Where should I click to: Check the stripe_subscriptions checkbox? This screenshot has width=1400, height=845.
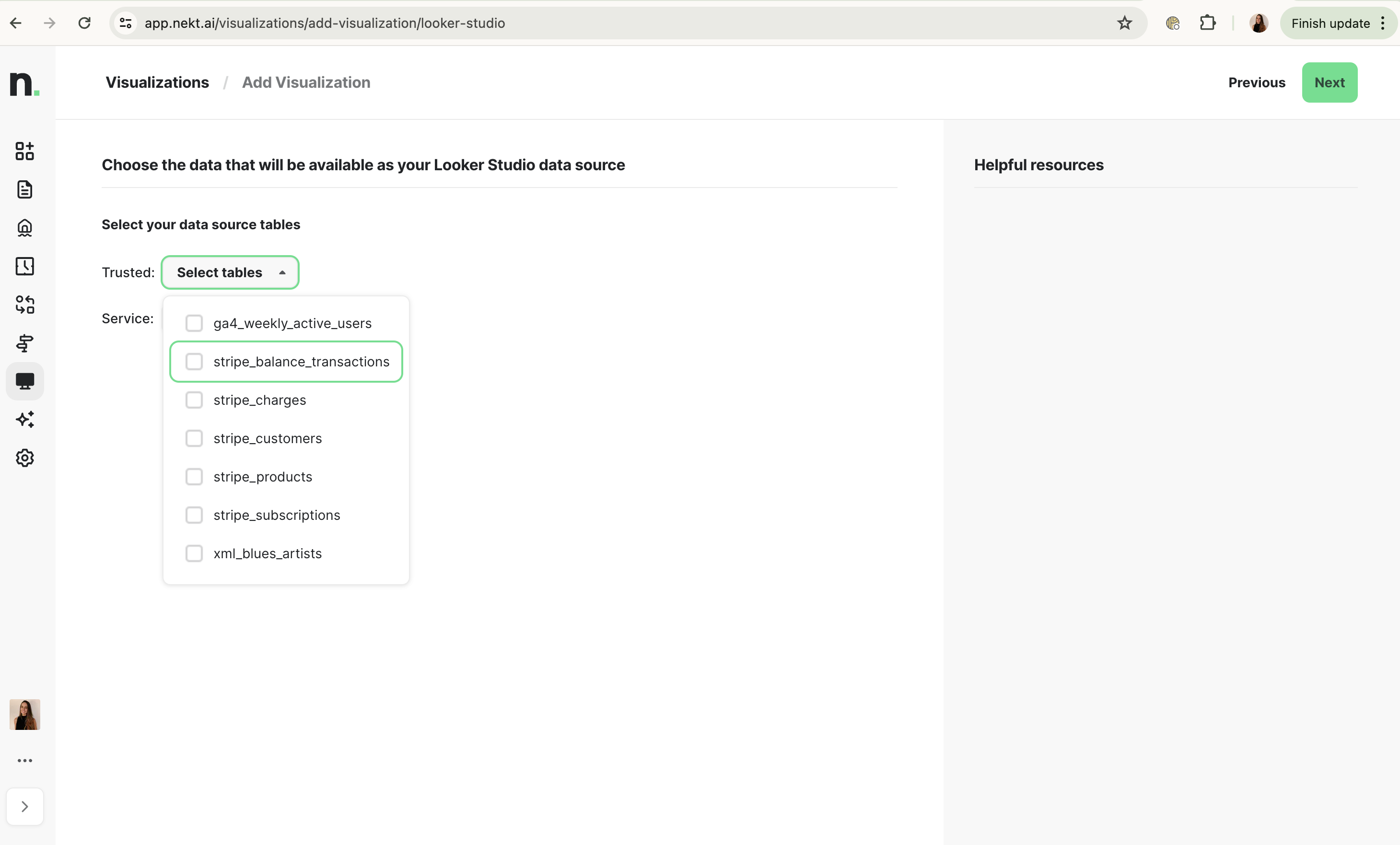(194, 515)
